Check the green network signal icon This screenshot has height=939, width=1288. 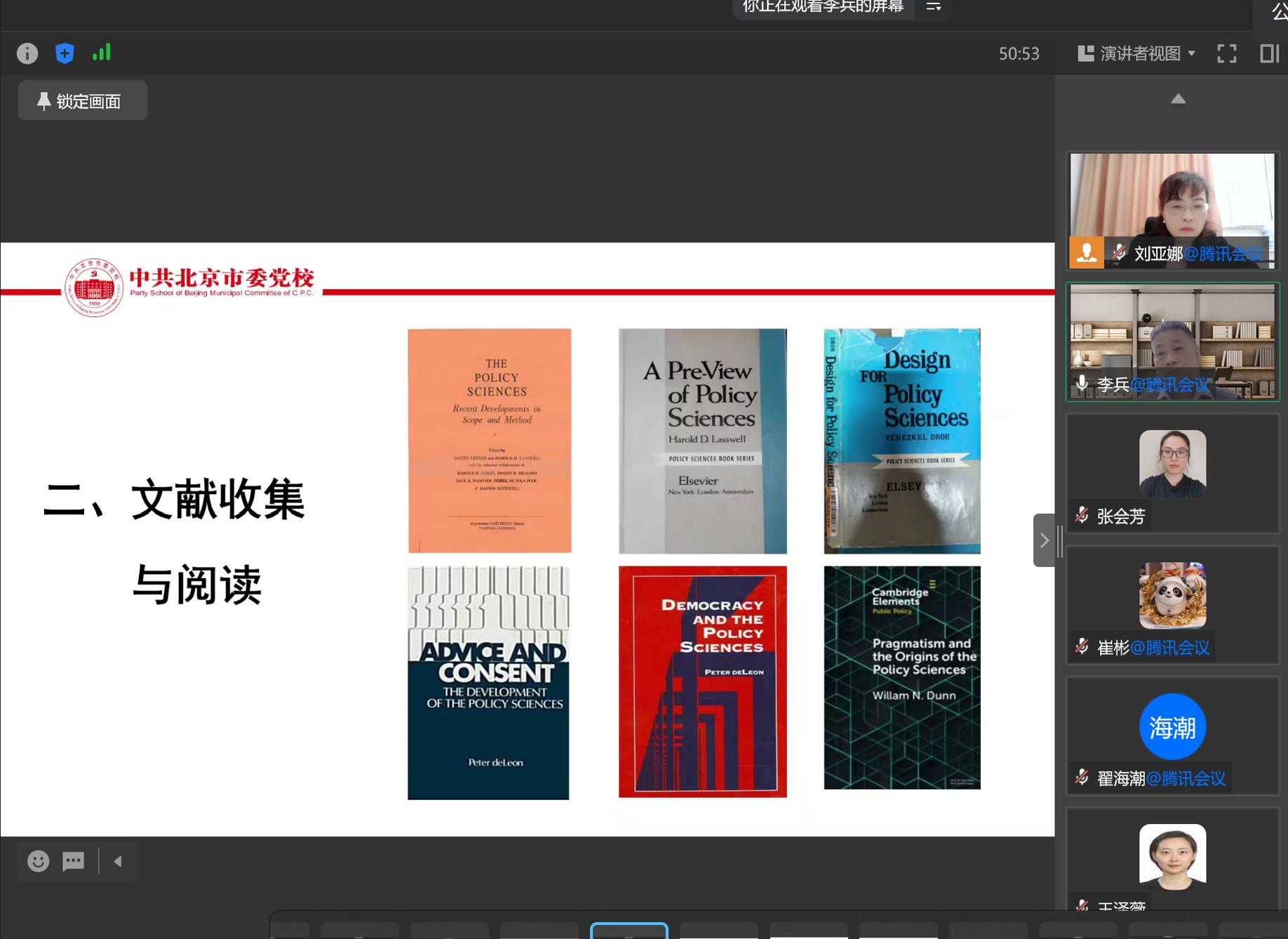coord(102,53)
